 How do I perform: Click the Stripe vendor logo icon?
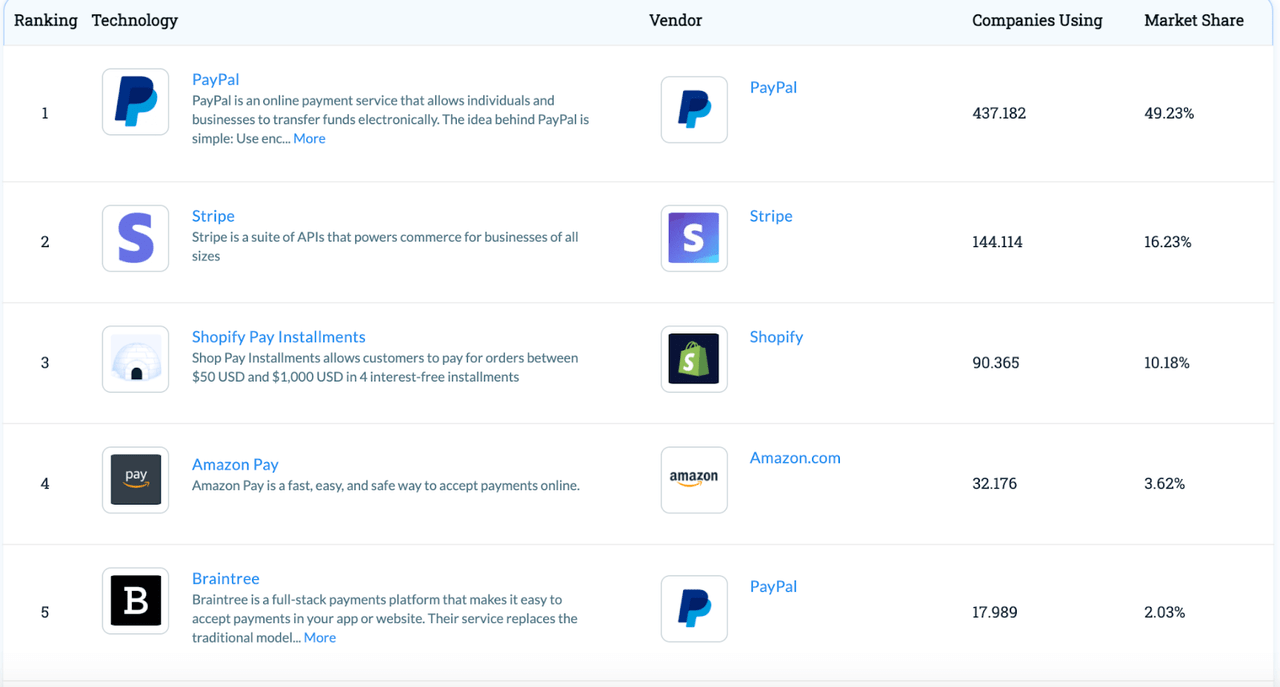pyautogui.click(x=694, y=238)
